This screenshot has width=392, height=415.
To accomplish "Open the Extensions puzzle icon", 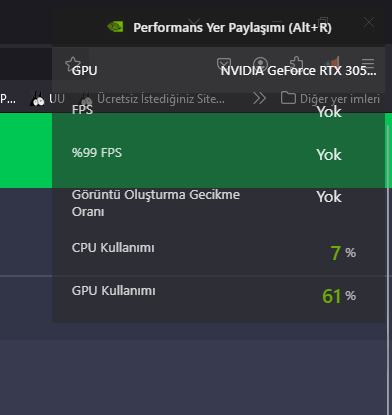I will [296, 63].
